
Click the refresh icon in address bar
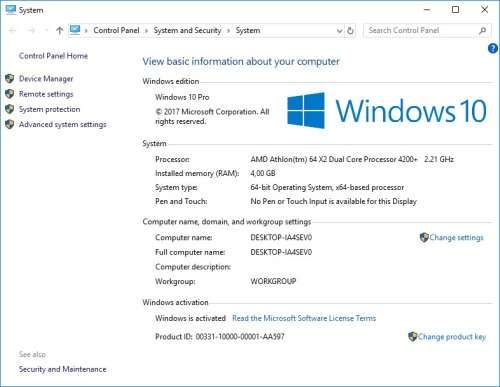(350, 31)
